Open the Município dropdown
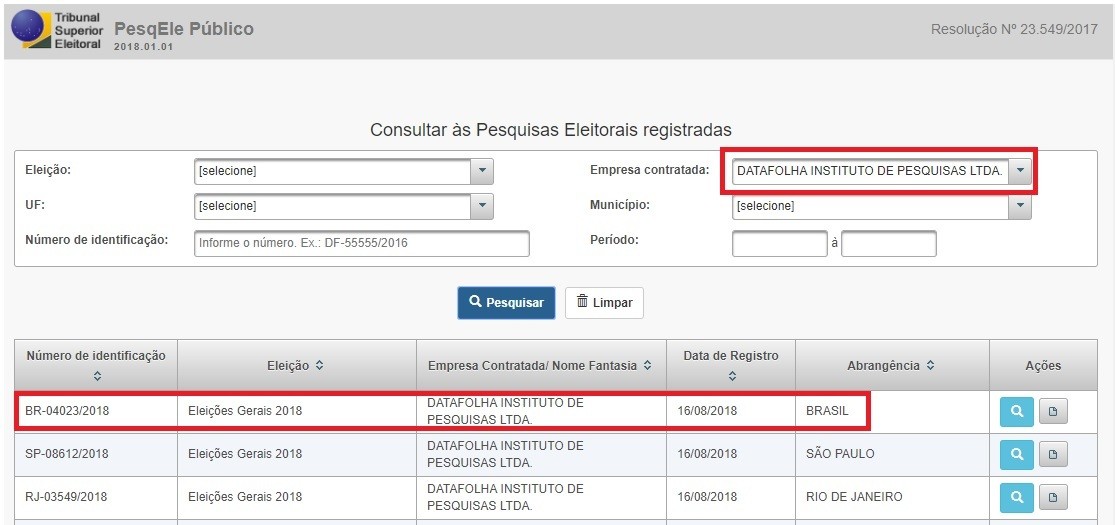Screen dimensions: 1115x525 pos(882,206)
